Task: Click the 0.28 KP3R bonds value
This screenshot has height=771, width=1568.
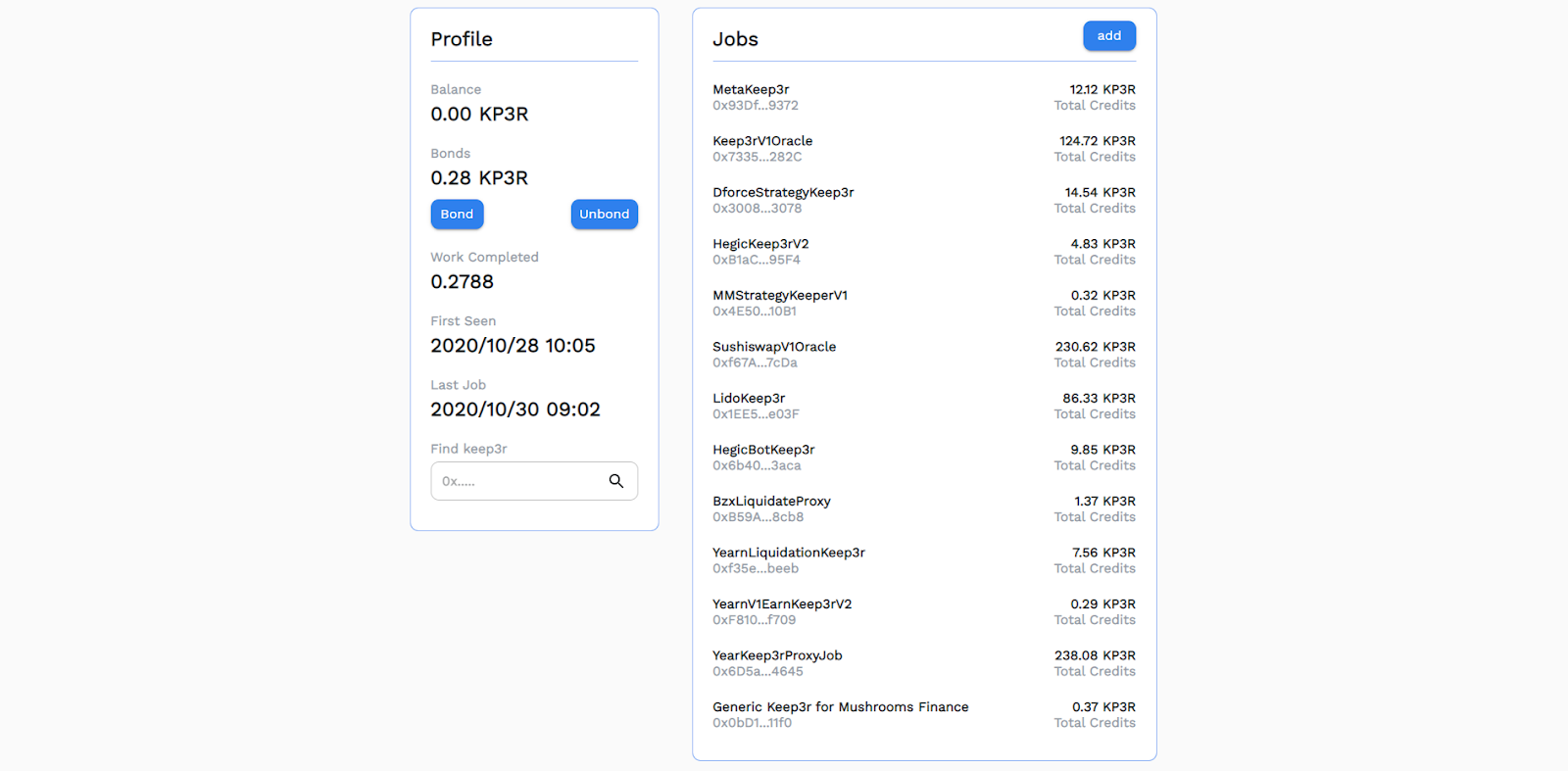Action: (479, 177)
